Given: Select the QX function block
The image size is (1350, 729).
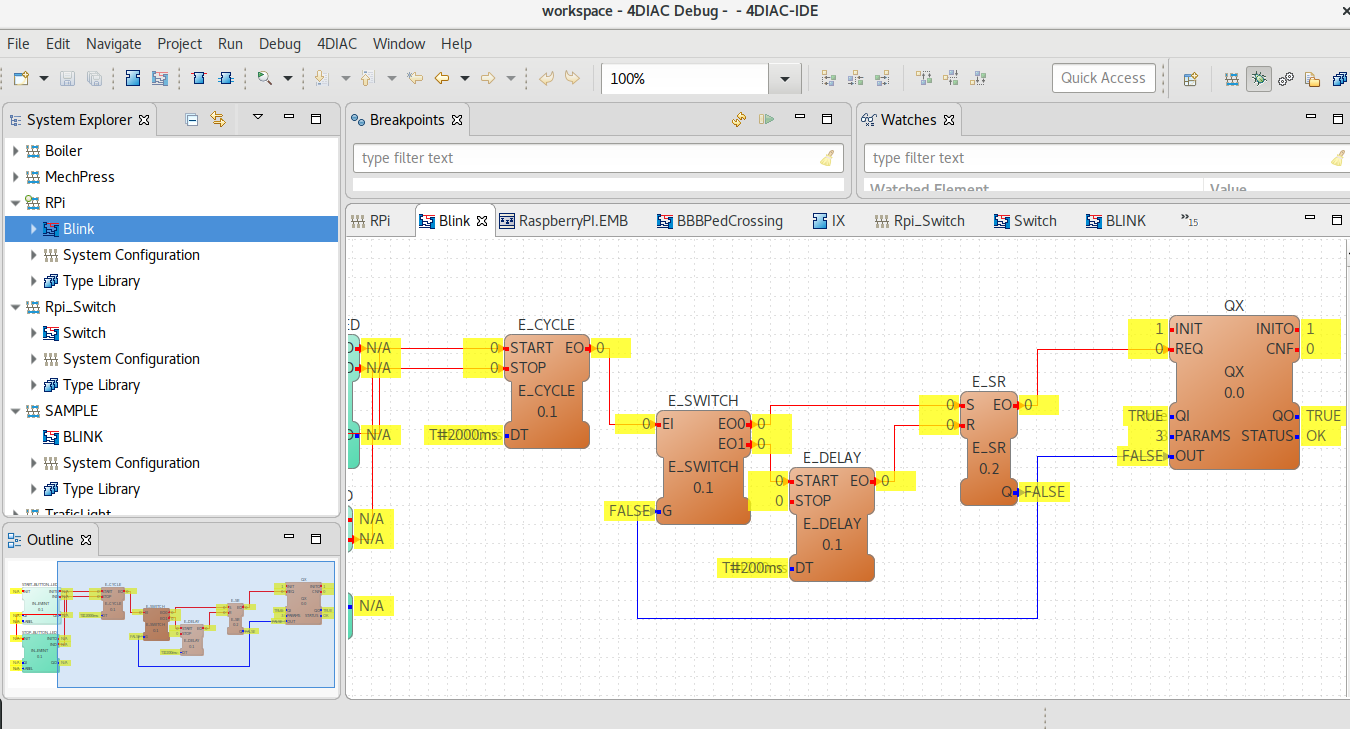Looking at the screenshot, I should tap(1234, 392).
